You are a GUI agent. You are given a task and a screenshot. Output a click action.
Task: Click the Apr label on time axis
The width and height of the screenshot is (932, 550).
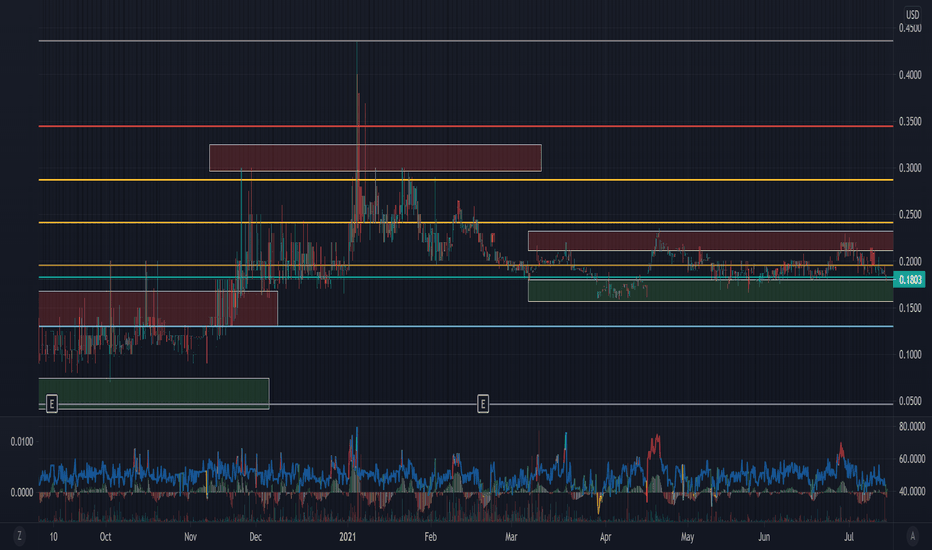[605, 537]
